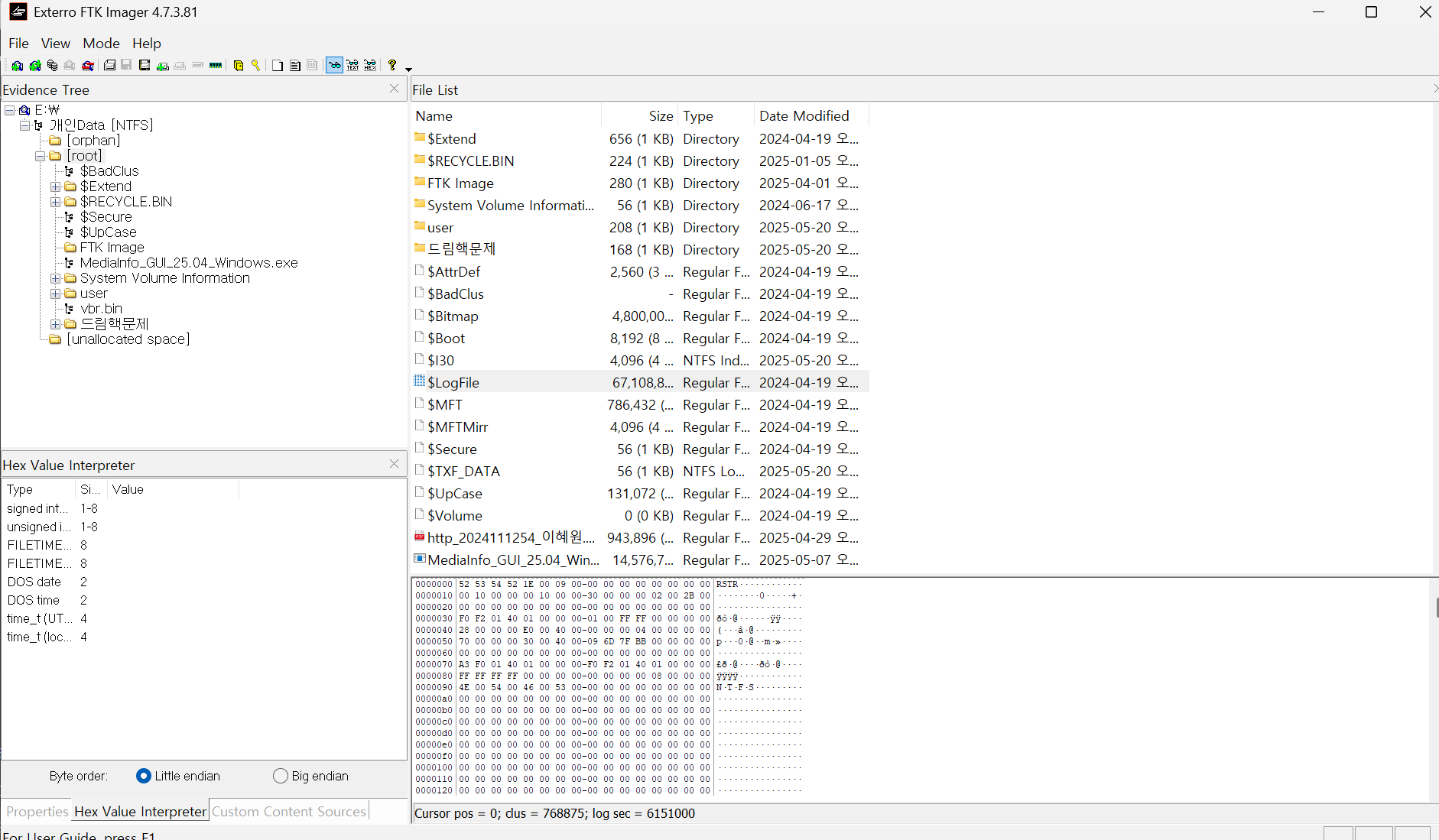Click the Add Evidence Item toolbar icon
This screenshot has width=1439, height=840.
[x=17, y=66]
